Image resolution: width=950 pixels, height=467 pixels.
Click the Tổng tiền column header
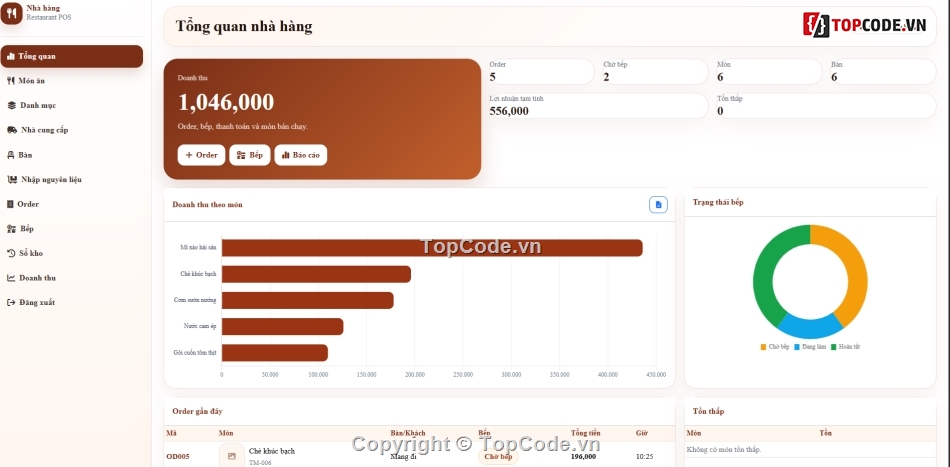[586, 433]
